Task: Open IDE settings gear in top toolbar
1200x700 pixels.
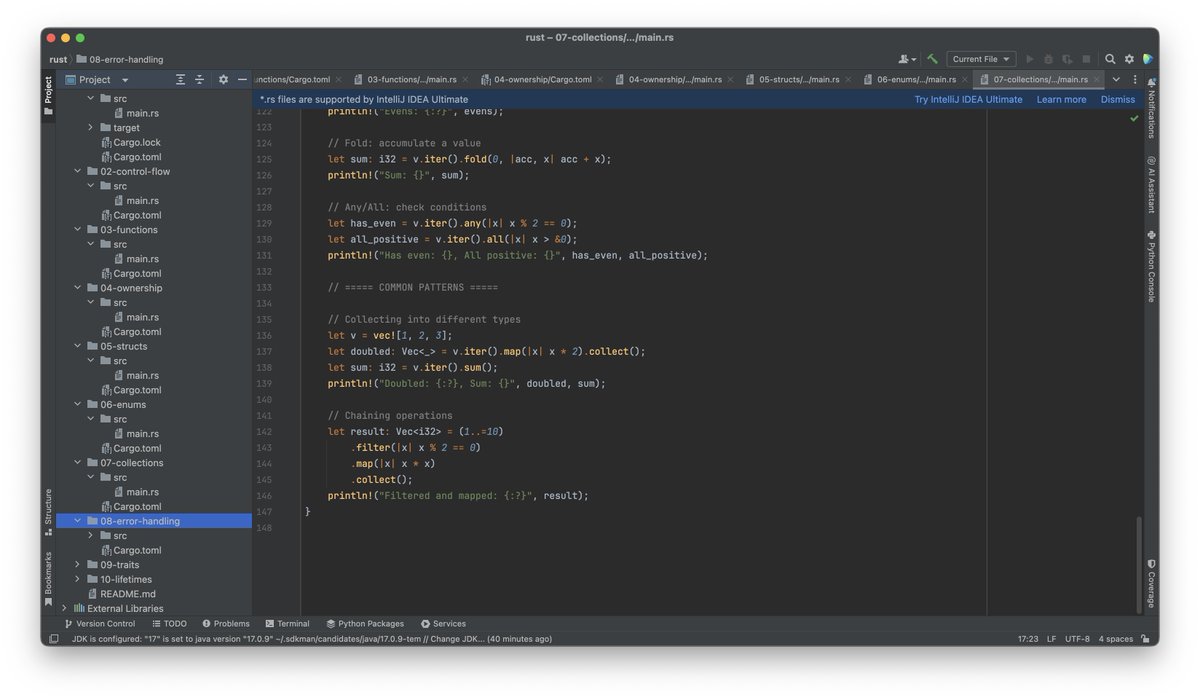Action: 1129,59
